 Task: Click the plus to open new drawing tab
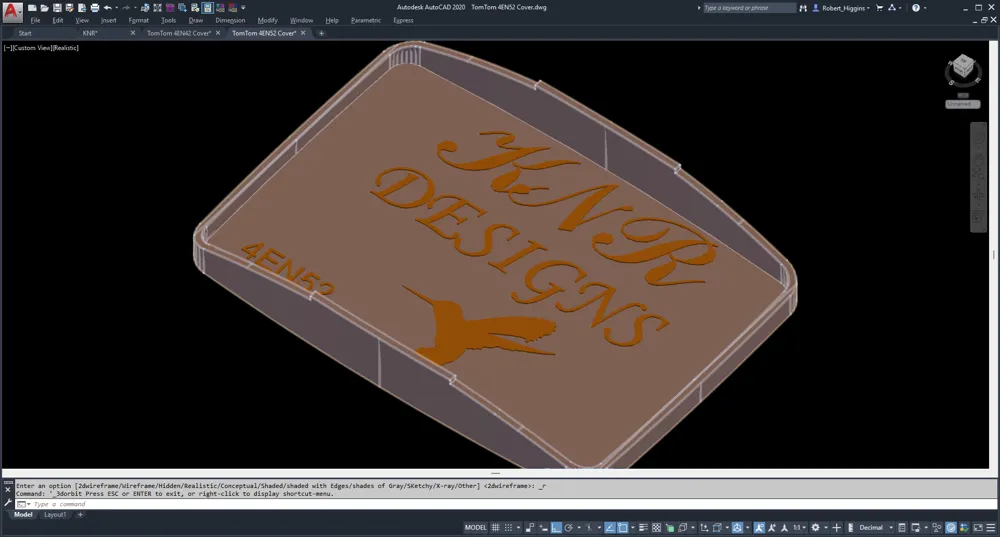[321, 33]
